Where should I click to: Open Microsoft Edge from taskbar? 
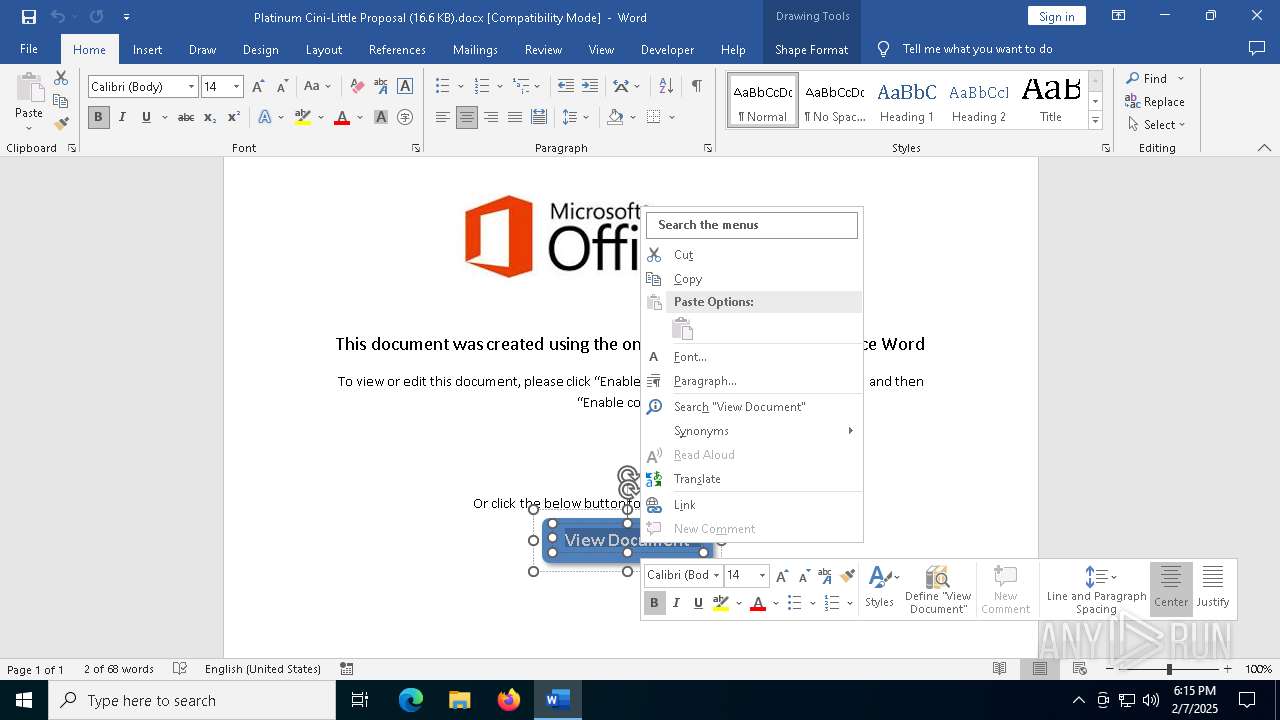411,700
